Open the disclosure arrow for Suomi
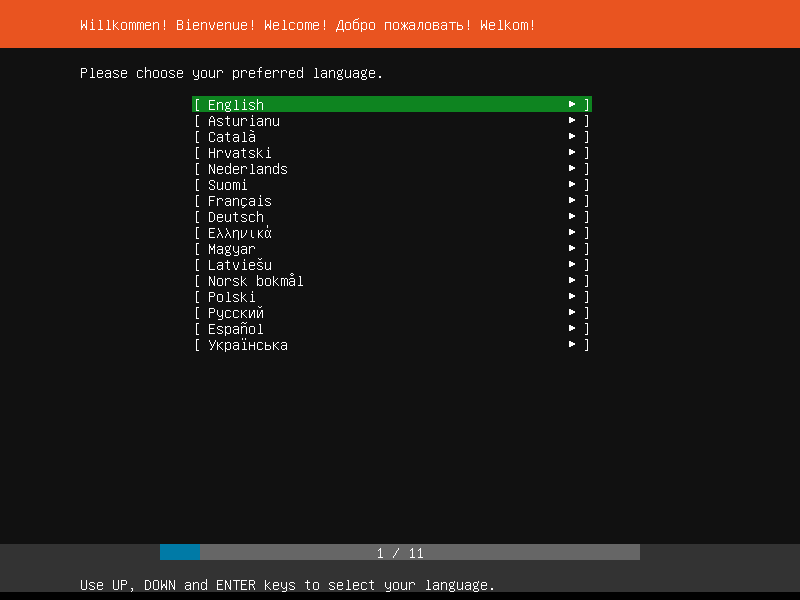 [571, 184]
